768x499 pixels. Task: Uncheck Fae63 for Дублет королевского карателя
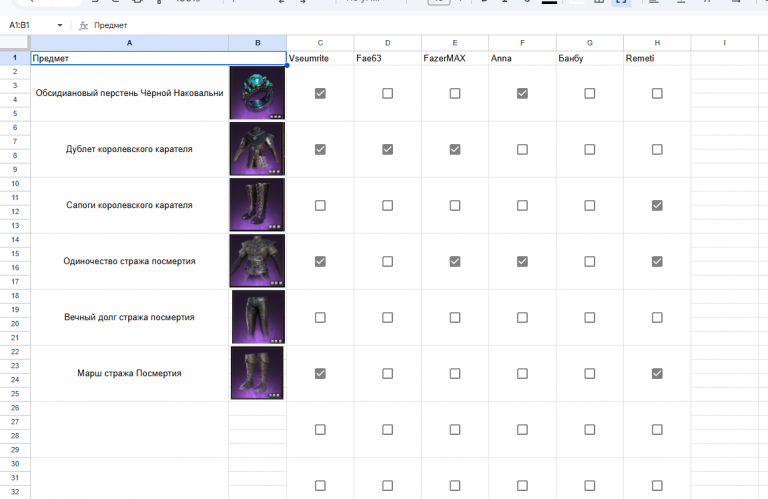coord(387,149)
